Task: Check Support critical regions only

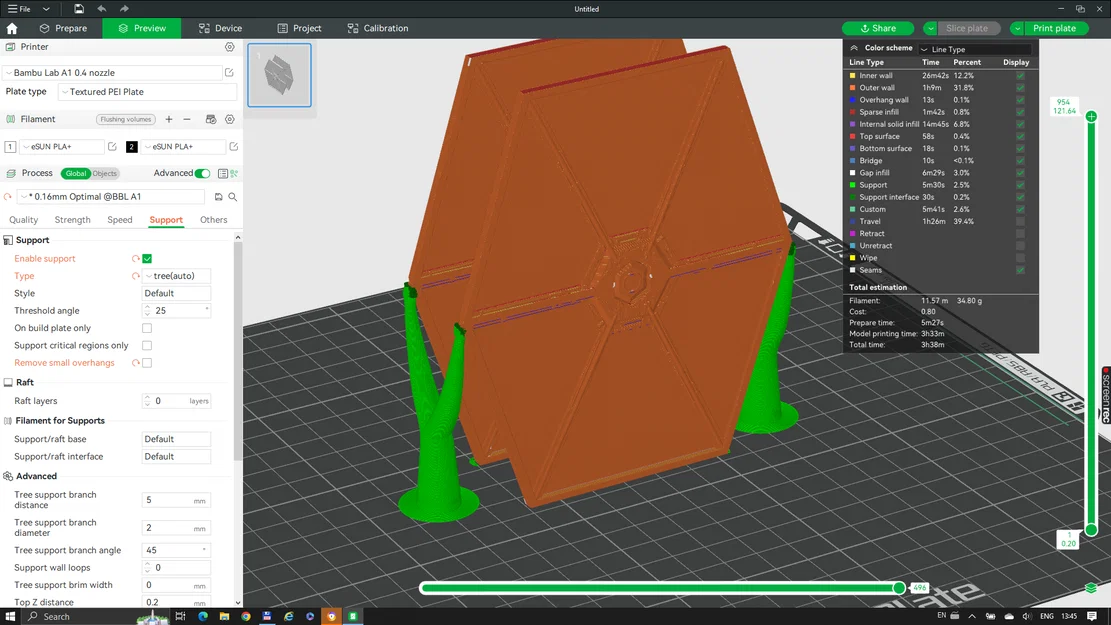Action: point(147,346)
